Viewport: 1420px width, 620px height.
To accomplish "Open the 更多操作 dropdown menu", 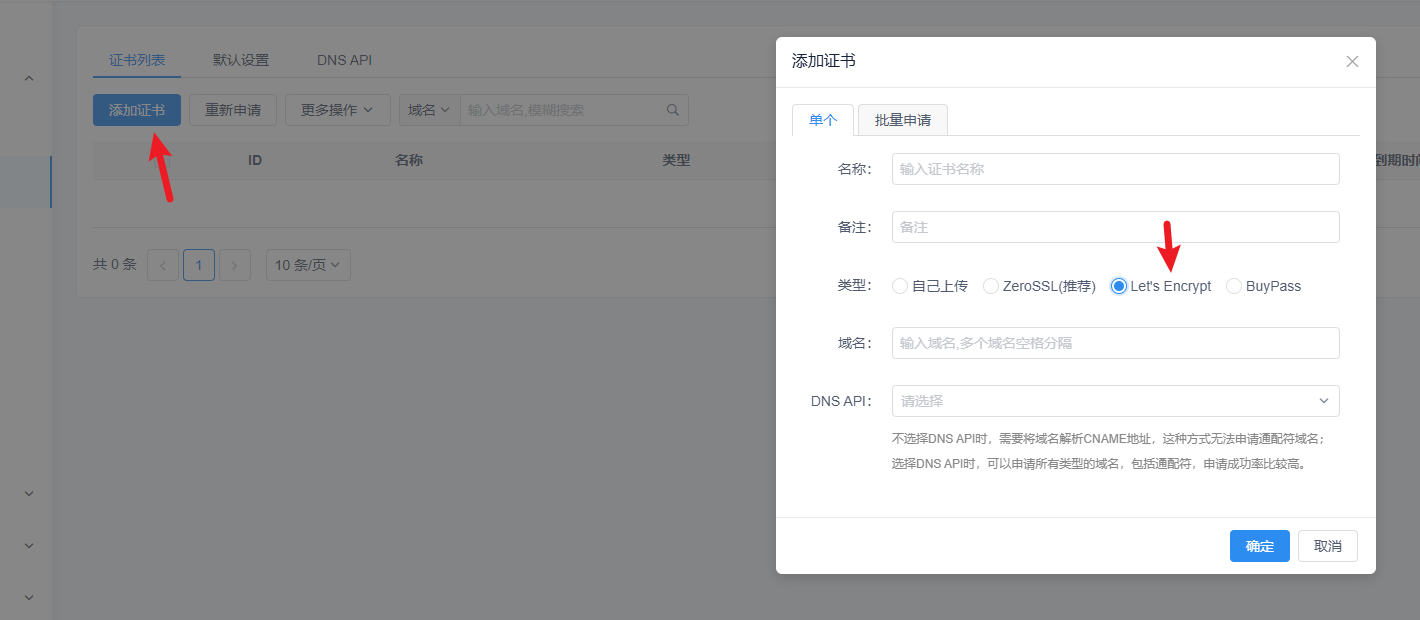I will click(x=337, y=110).
